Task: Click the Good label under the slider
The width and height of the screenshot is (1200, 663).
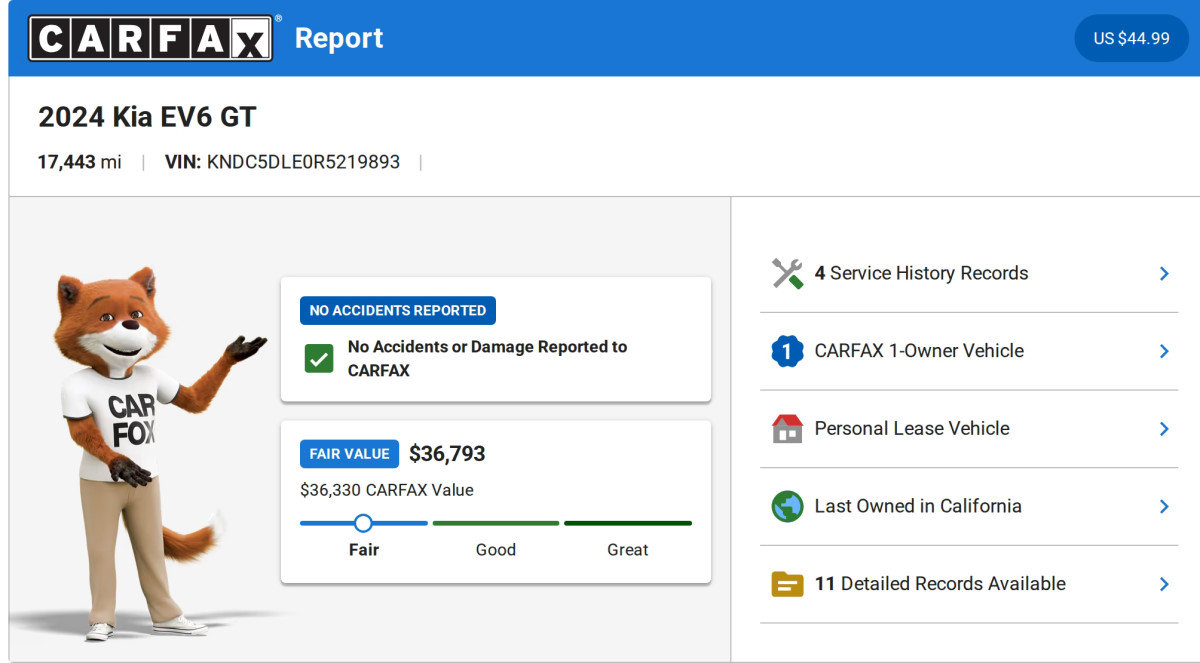Action: coord(496,550)
